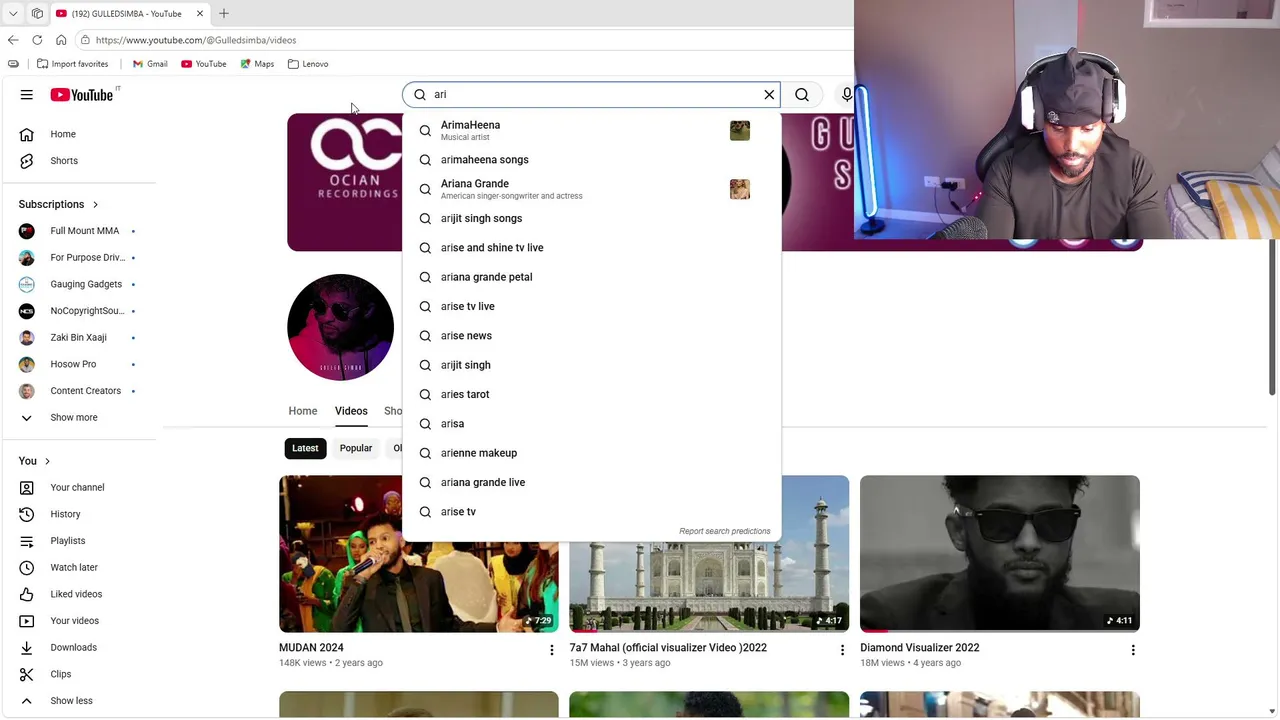
Task: Expand the You section arrow
Action: pyautogui.click(x=47, y=461)
